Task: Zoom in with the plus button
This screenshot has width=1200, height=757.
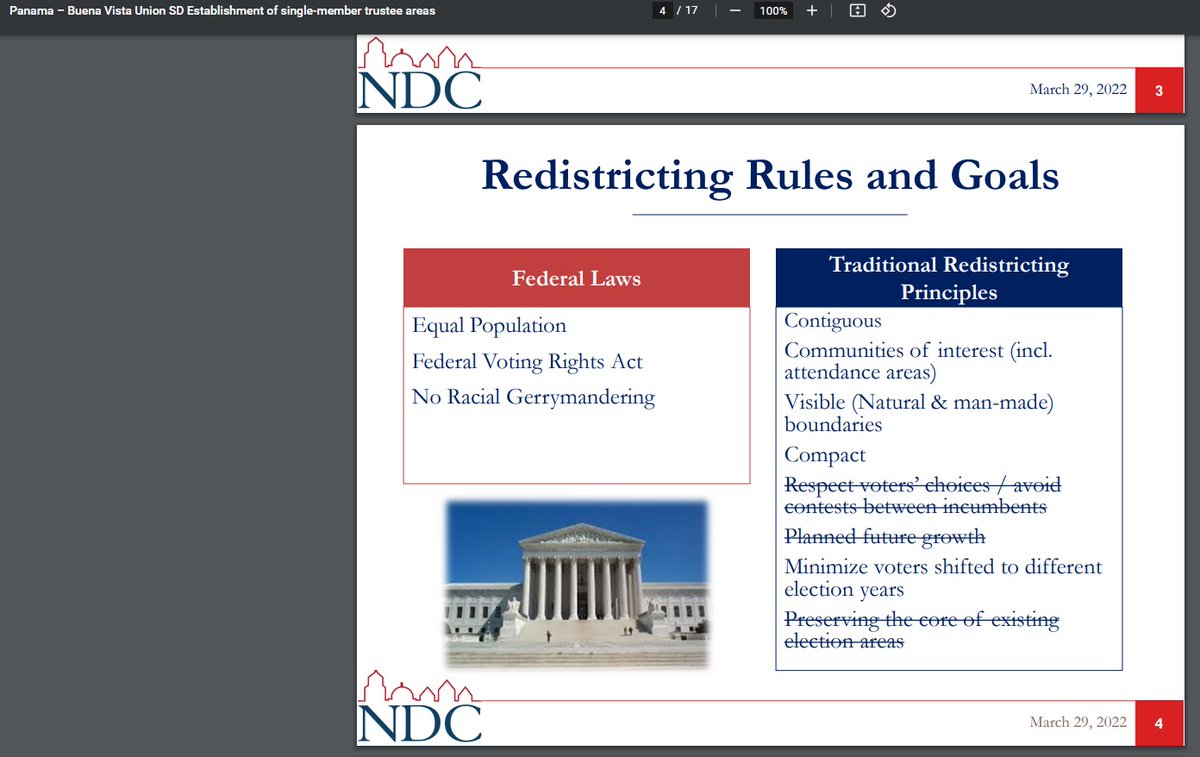Action: [x=811, y=11]
